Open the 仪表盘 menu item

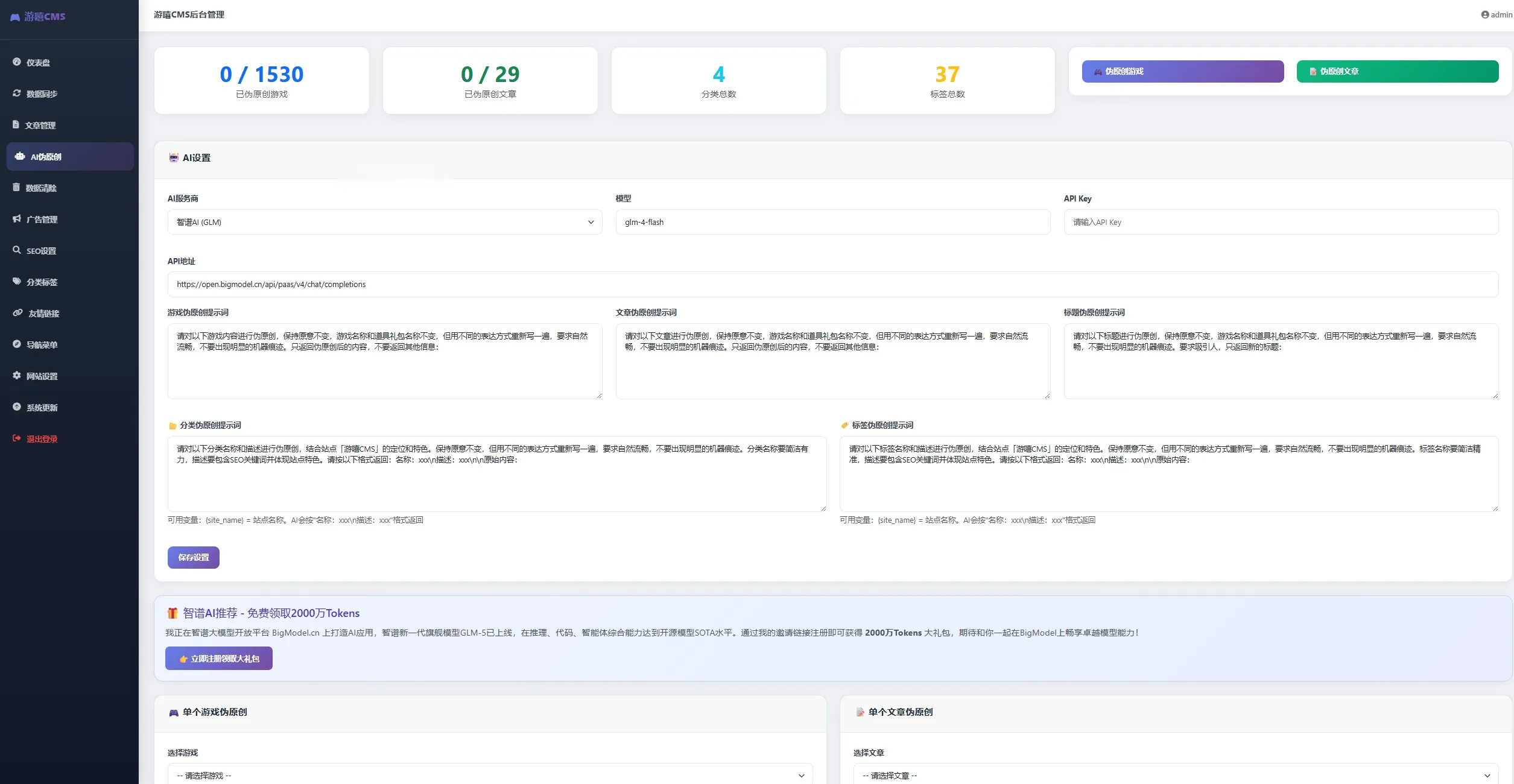(69, 62)
